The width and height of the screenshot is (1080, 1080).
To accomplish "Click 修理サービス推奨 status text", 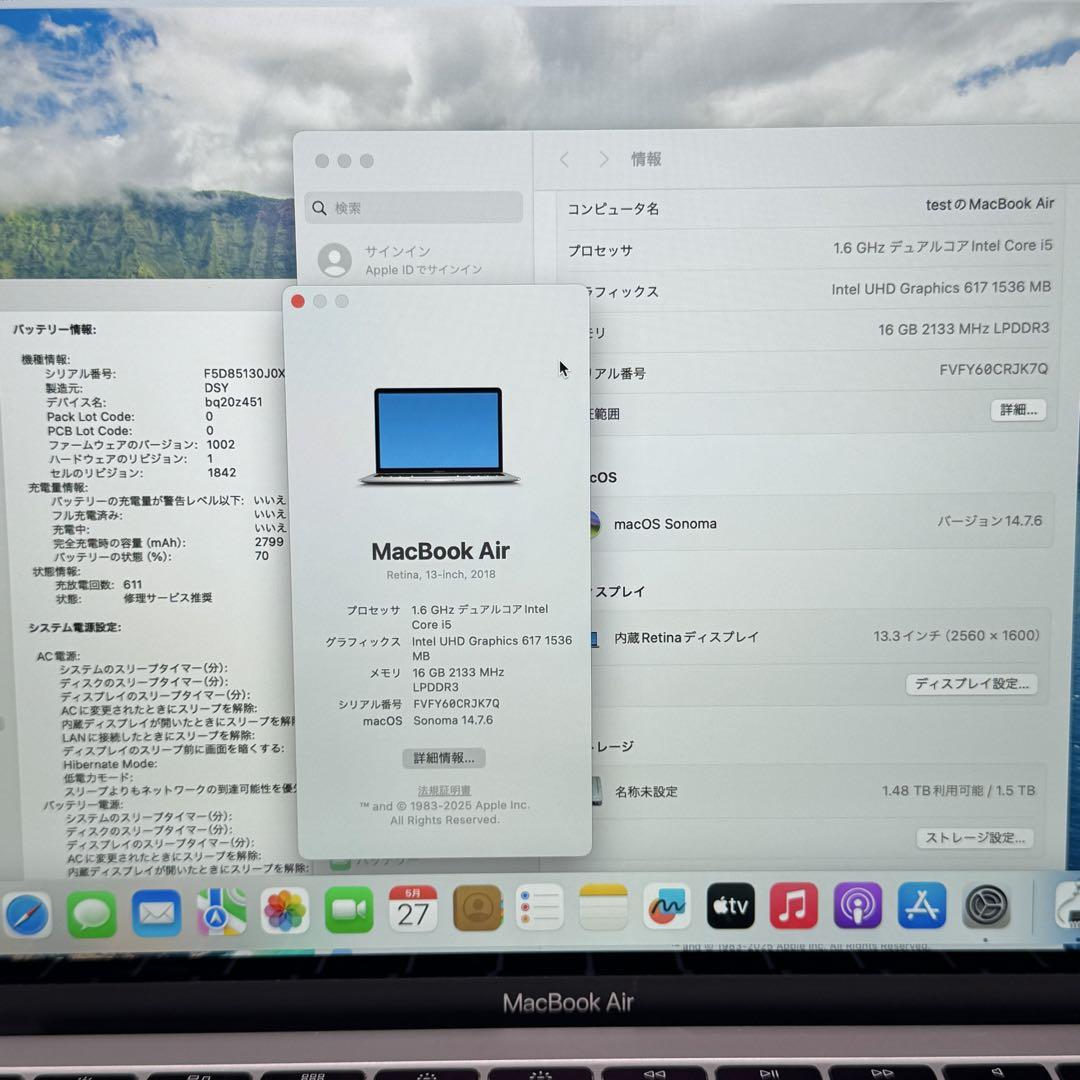I will 167,598.
